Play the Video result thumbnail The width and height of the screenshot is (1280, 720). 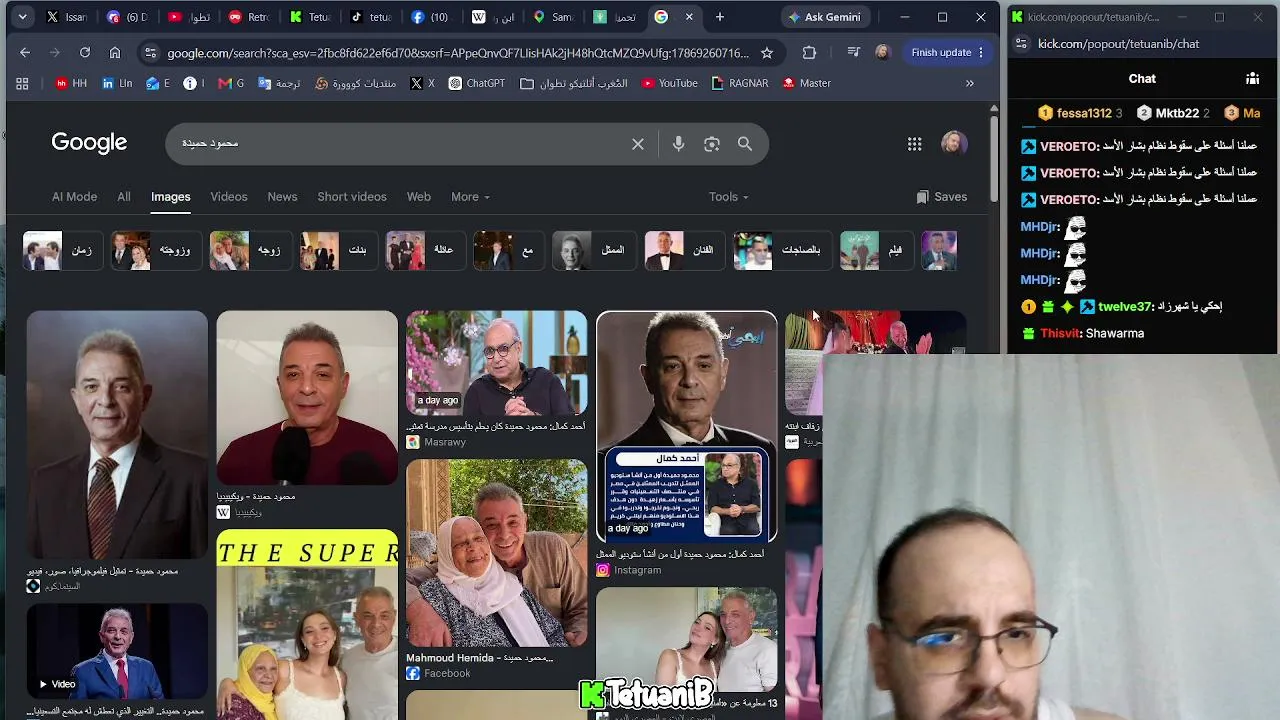117,651
